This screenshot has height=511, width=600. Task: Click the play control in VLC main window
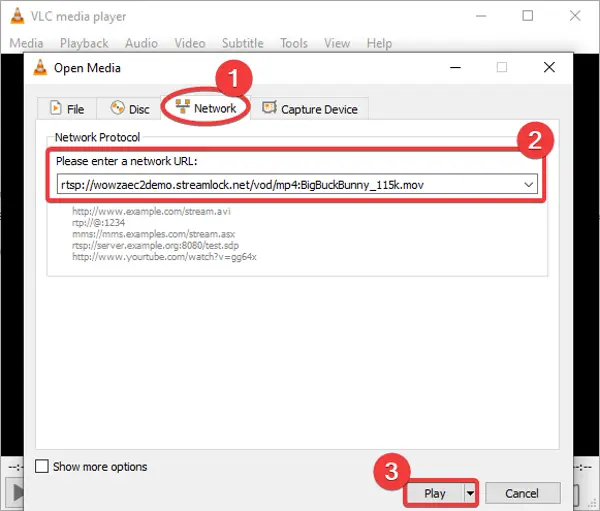click(15, 493)
